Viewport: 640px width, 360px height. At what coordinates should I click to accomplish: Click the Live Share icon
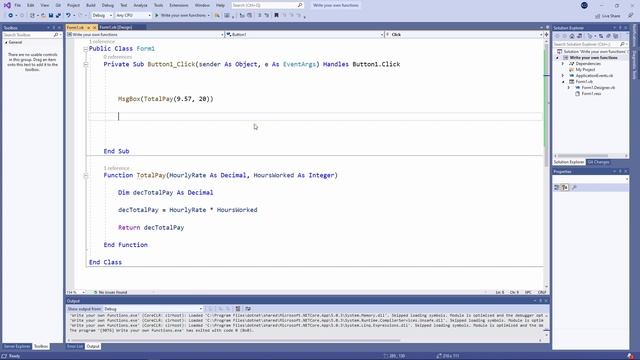click(598, 16)
